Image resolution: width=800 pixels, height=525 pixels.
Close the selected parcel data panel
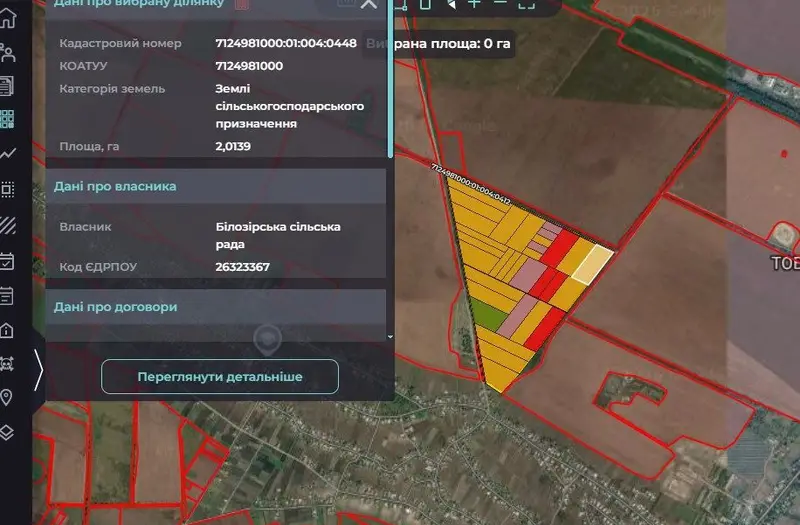[368, 4]
